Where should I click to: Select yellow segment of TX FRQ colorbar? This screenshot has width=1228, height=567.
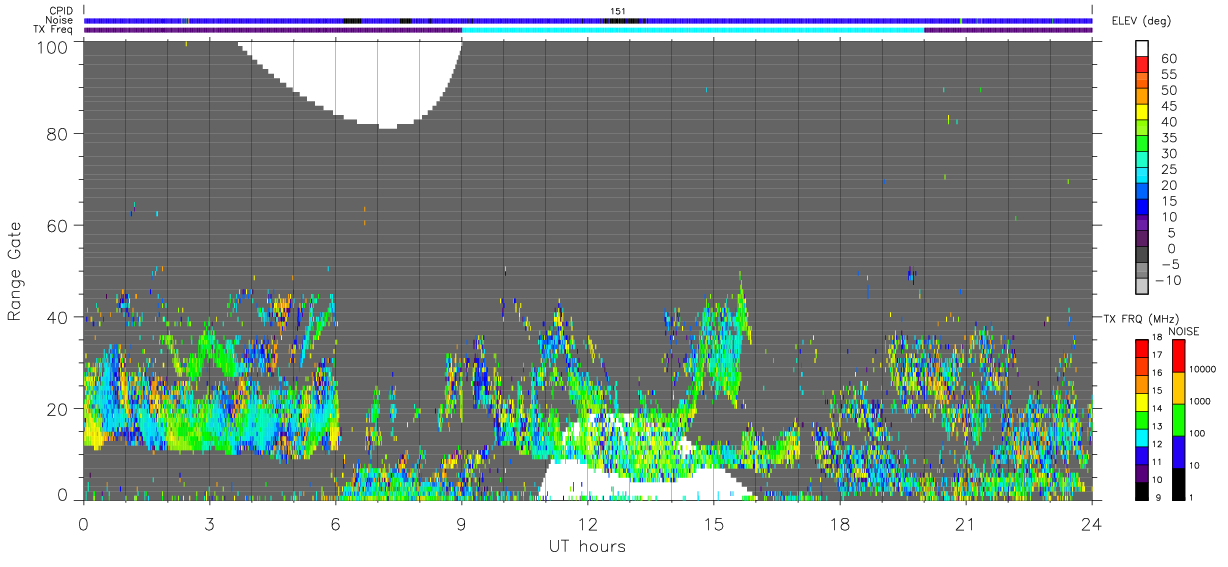[1142, 400]
